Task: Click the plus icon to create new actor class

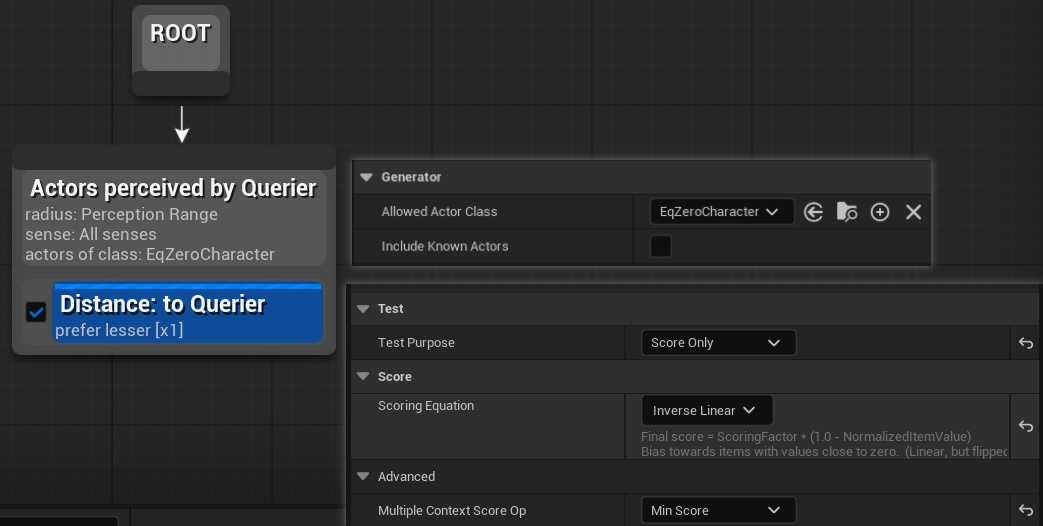Action: point(880,212)
